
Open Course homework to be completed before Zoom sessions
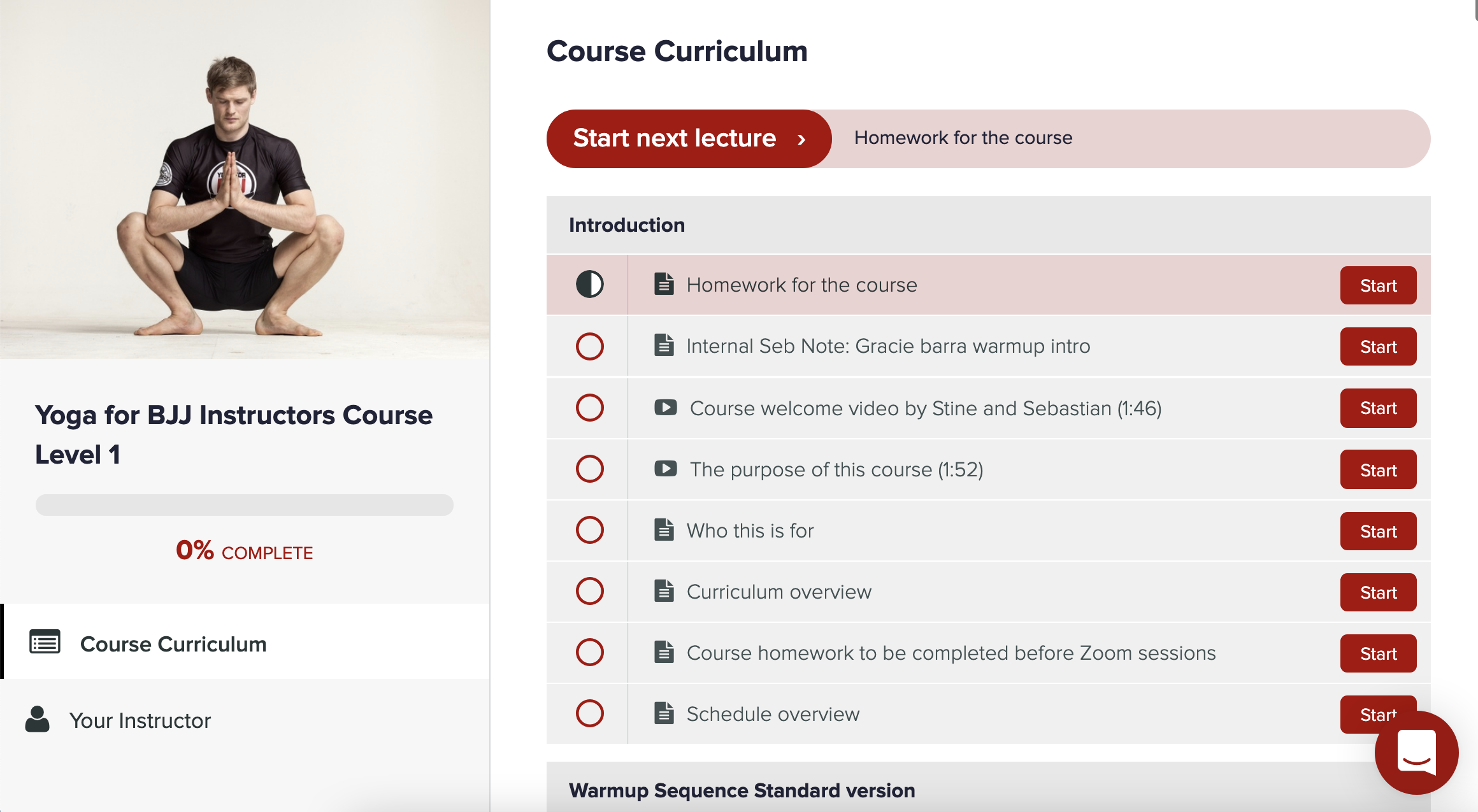click(x=951, y=653)
